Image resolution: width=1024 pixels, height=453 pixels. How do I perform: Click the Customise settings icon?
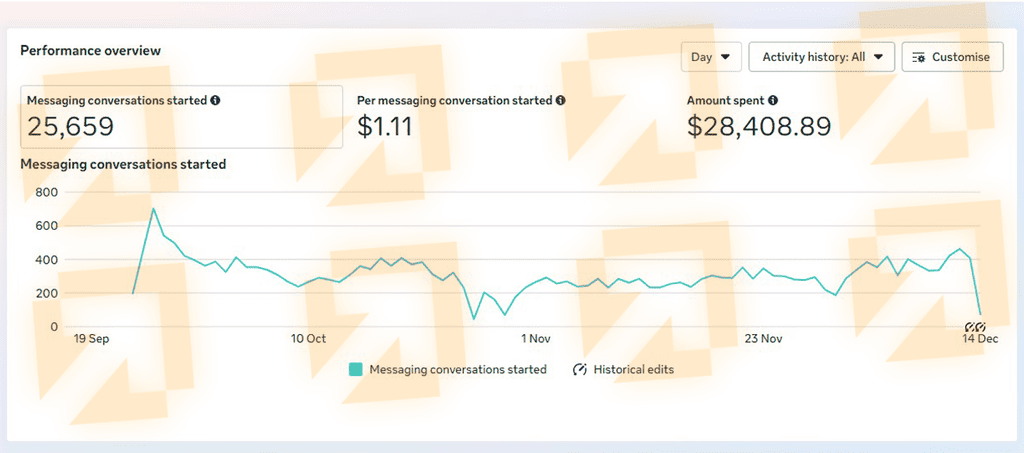click(919, 57)
